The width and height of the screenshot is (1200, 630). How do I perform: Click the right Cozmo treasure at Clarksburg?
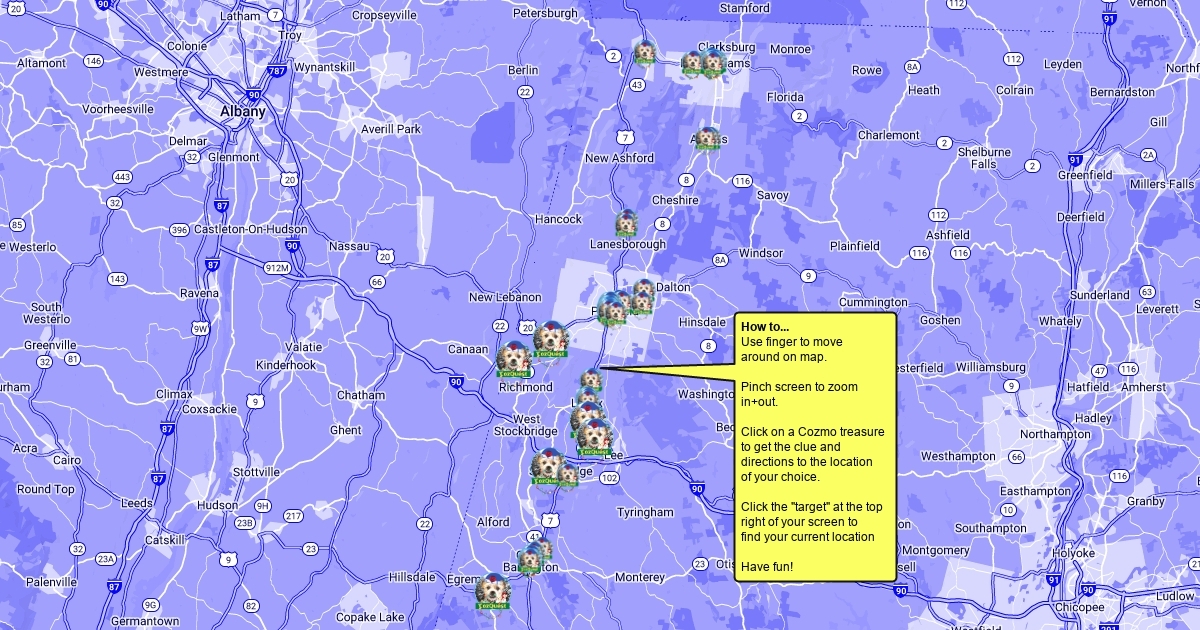(x=713, y=65)
